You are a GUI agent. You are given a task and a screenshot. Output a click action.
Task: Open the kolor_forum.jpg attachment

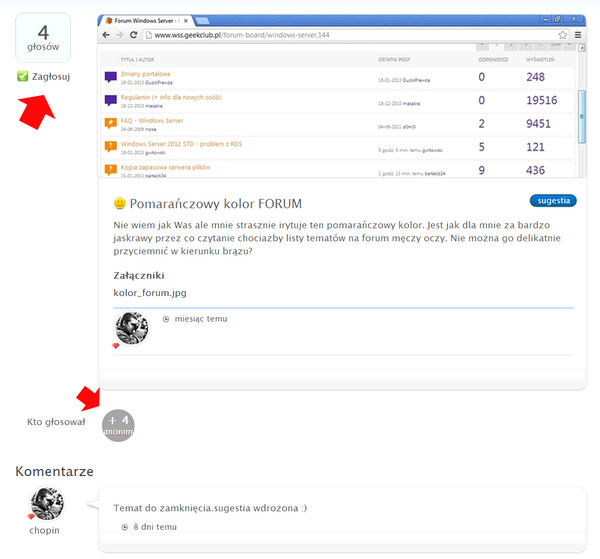point(150,293)
